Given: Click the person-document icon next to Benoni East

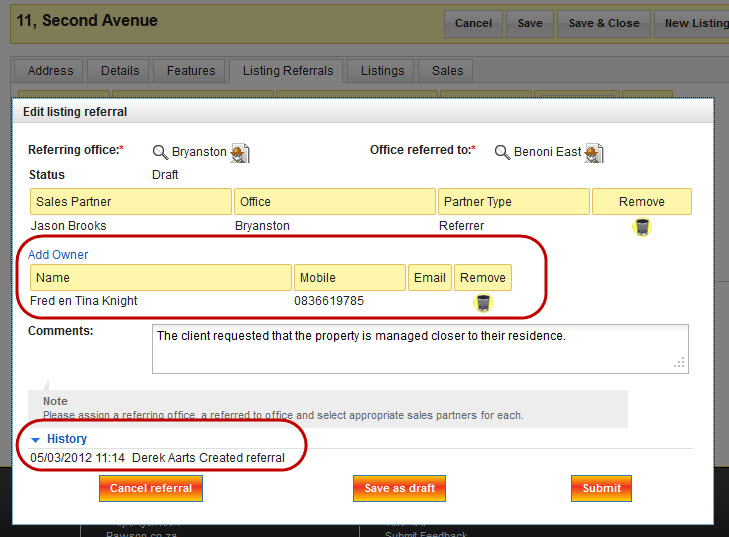Looking at the screenshot, I should [x=594, y=152].
